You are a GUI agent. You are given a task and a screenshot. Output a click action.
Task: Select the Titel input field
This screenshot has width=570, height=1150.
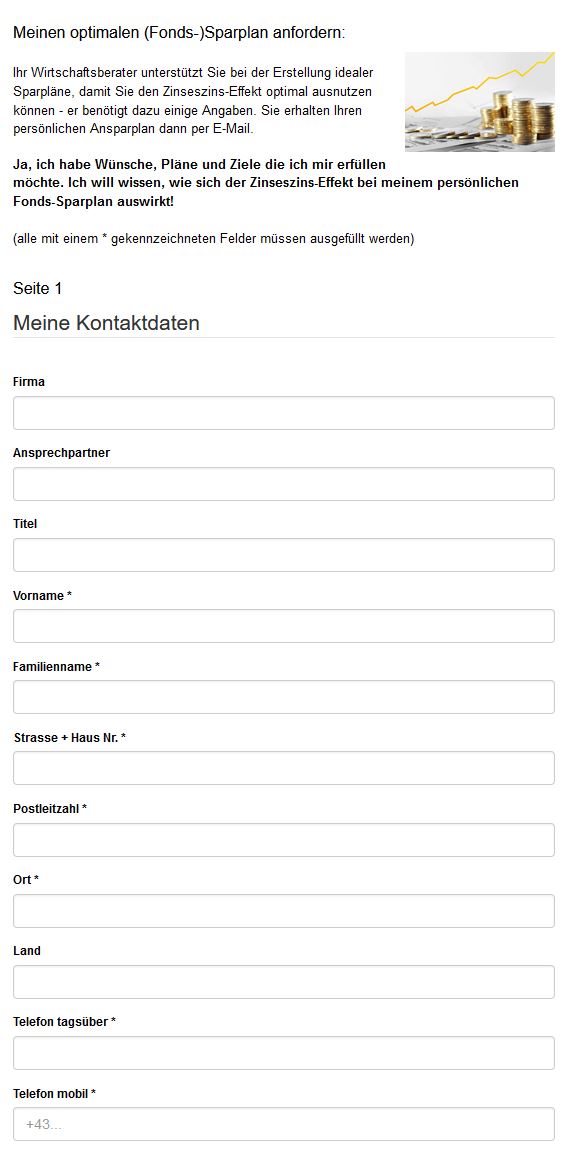[x=284, y=555]
